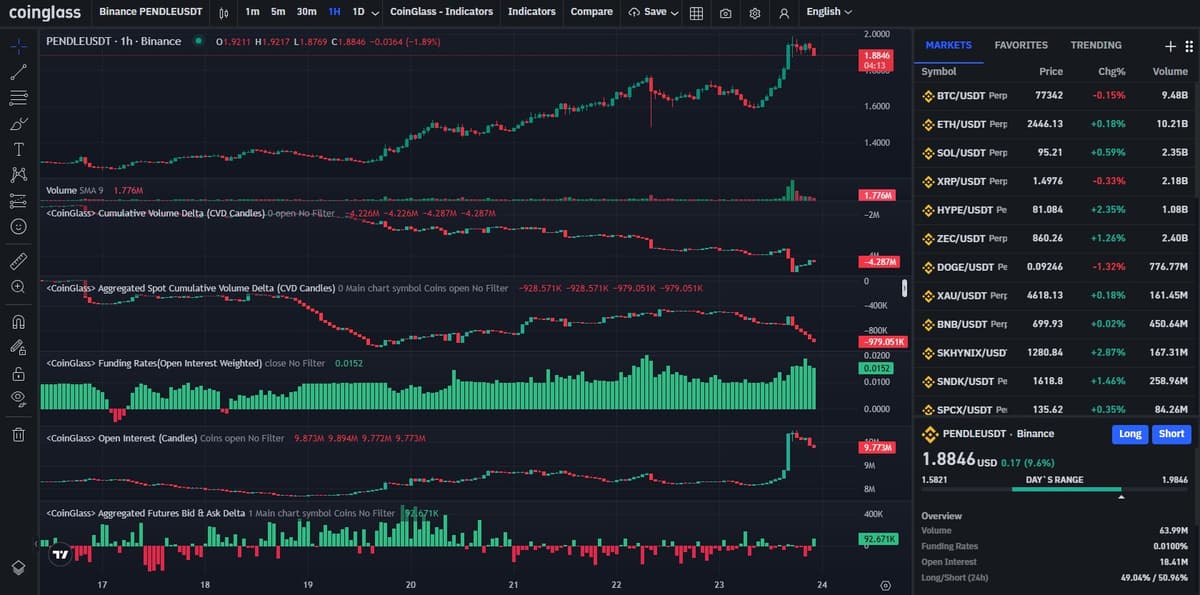Image resolution: width=1200 pixels, height=595 pixels.
Task: Open the Binance PENDLEUSDT symbol search
Action: click(150, 12)
